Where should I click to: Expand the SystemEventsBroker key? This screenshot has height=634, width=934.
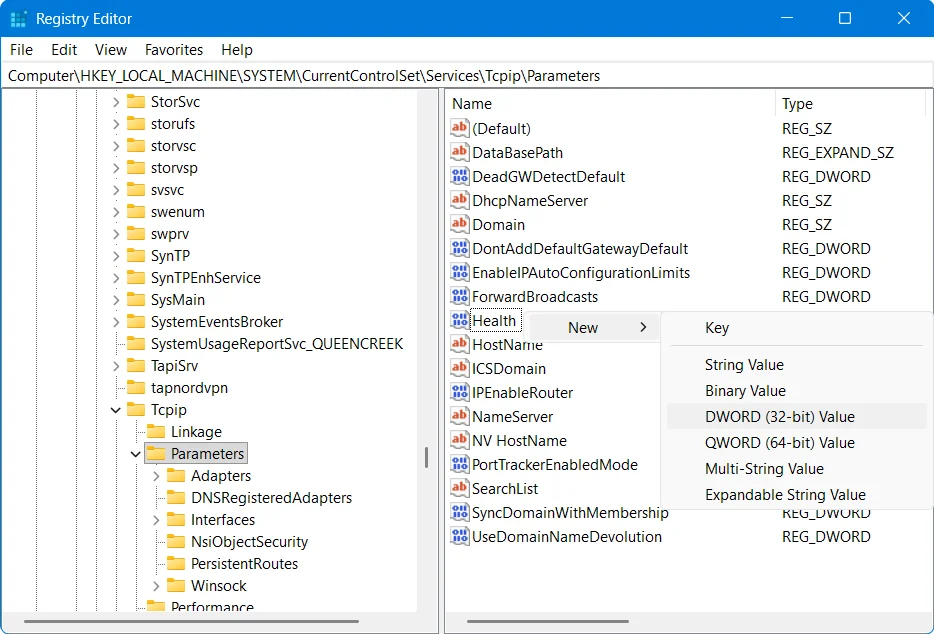point(116,322)
